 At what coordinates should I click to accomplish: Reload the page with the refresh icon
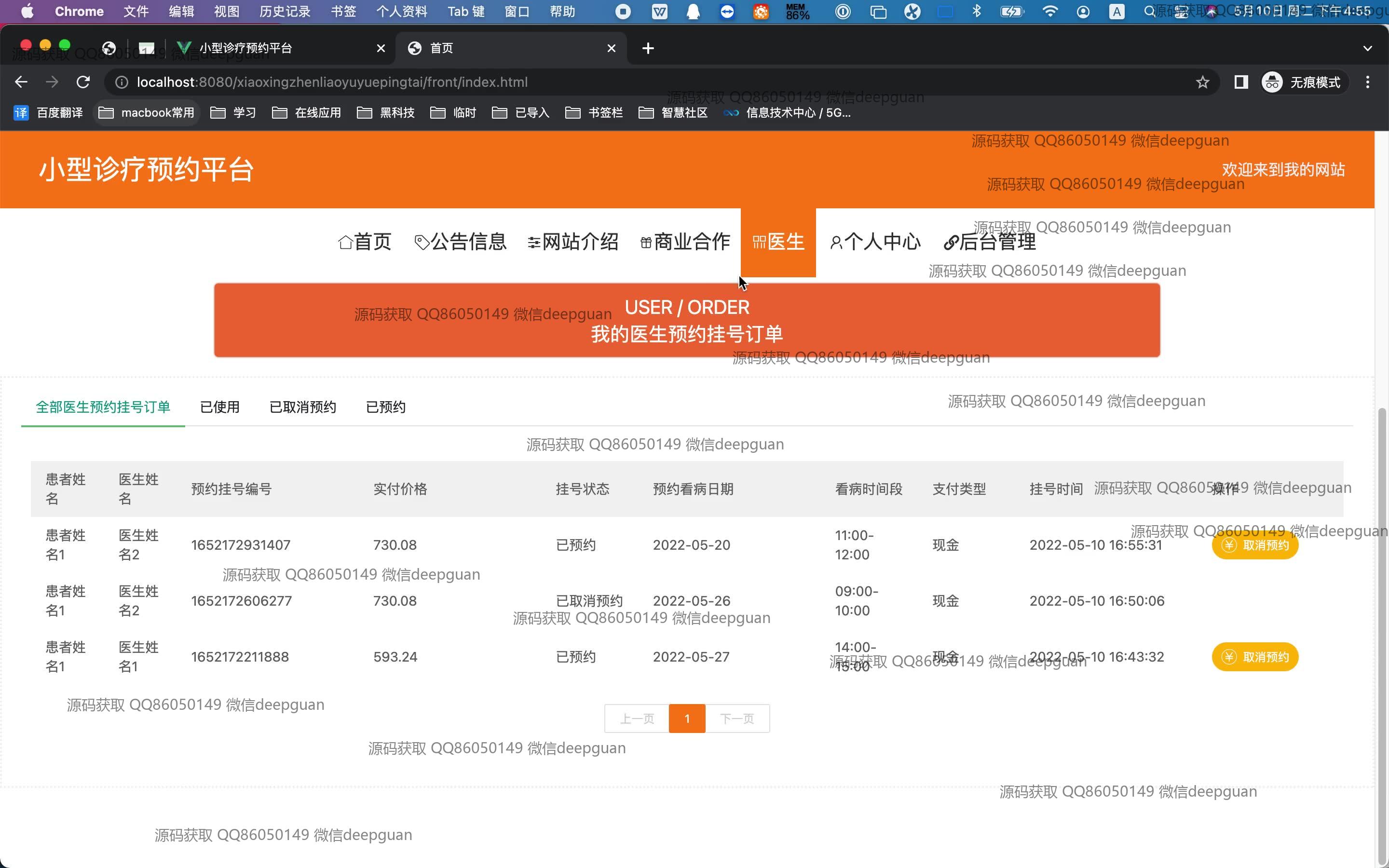coord(83,82)
